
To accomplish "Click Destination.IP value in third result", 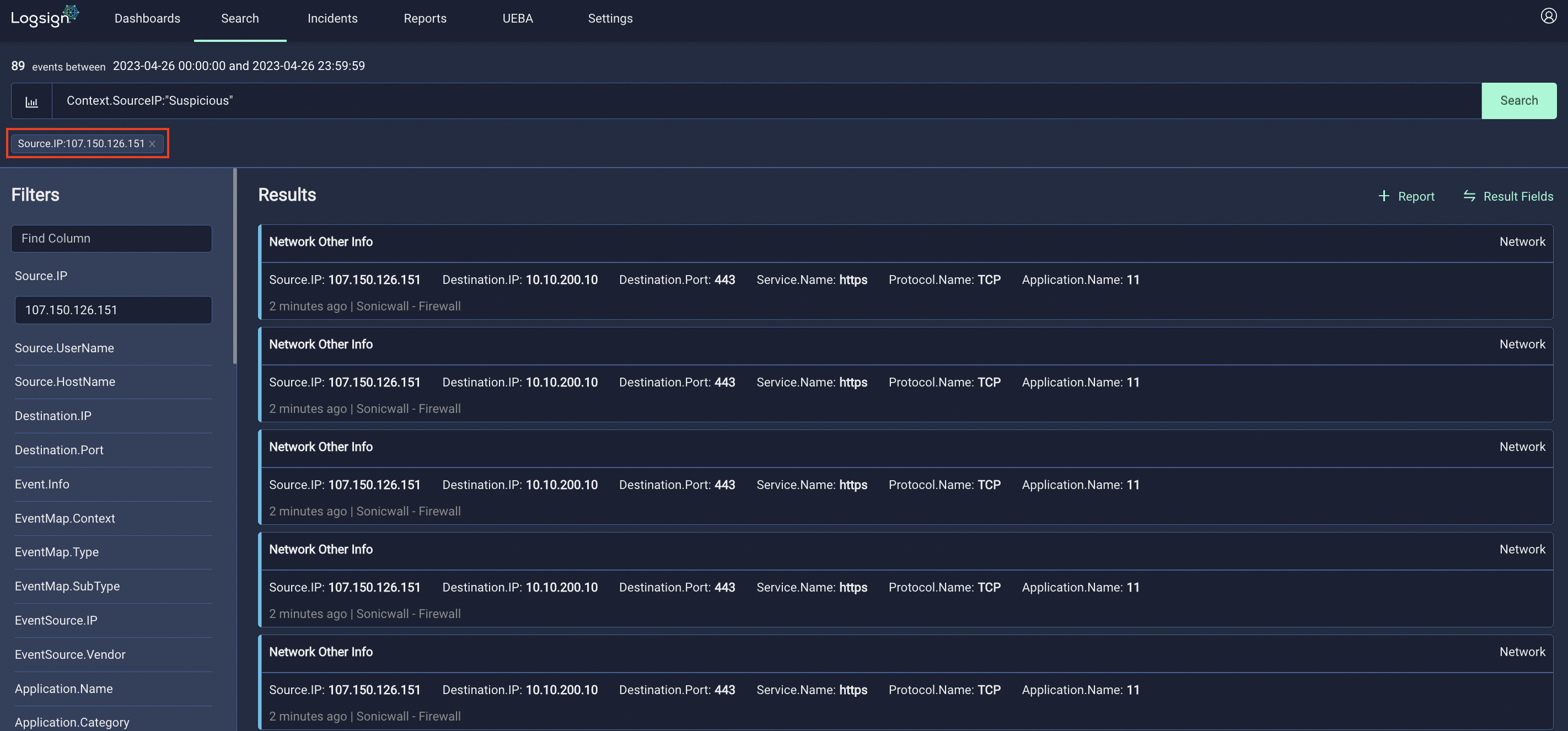I will [561, 485].
